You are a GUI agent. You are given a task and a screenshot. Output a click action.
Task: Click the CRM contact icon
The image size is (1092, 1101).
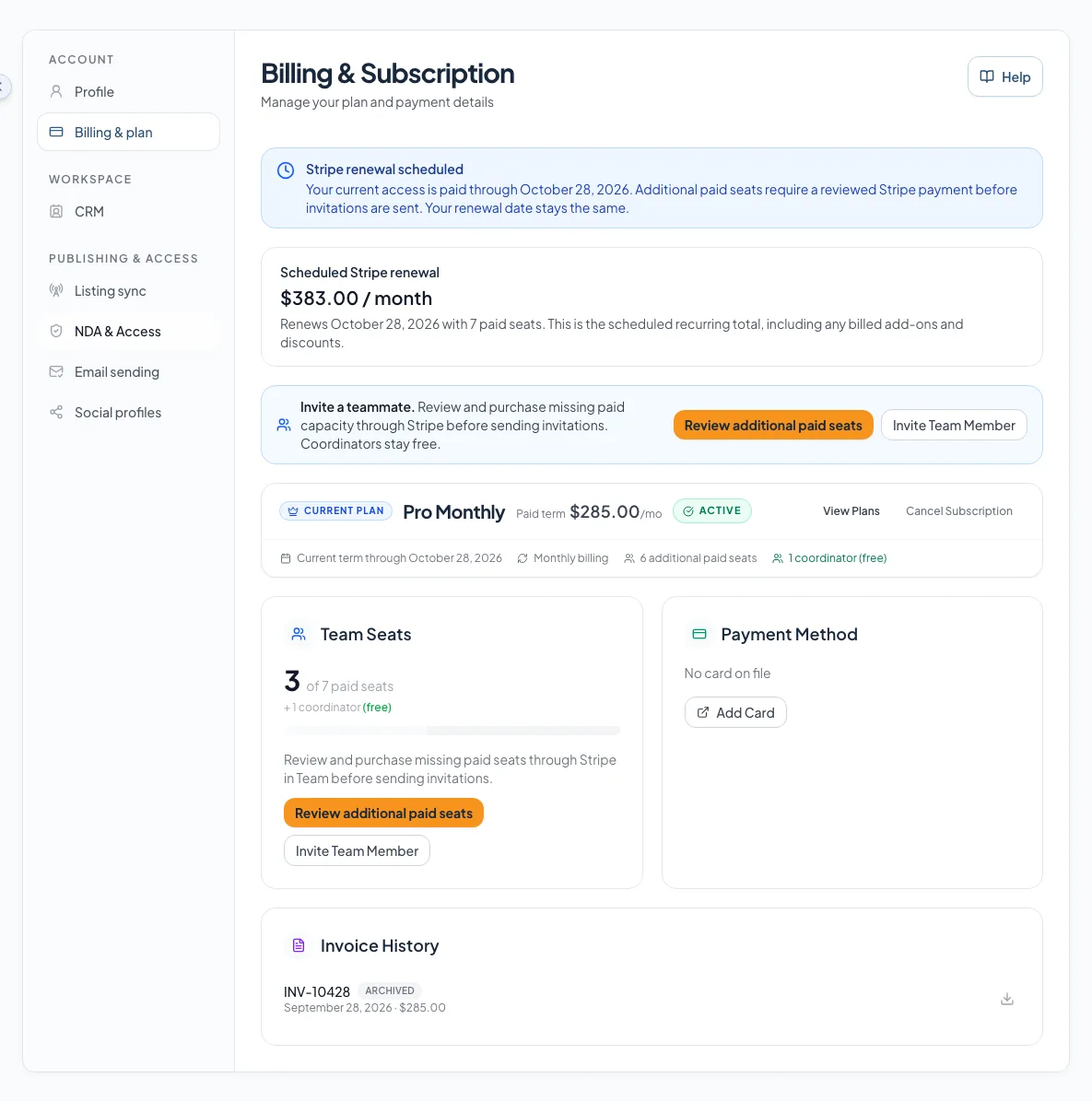tap(56, 211)
